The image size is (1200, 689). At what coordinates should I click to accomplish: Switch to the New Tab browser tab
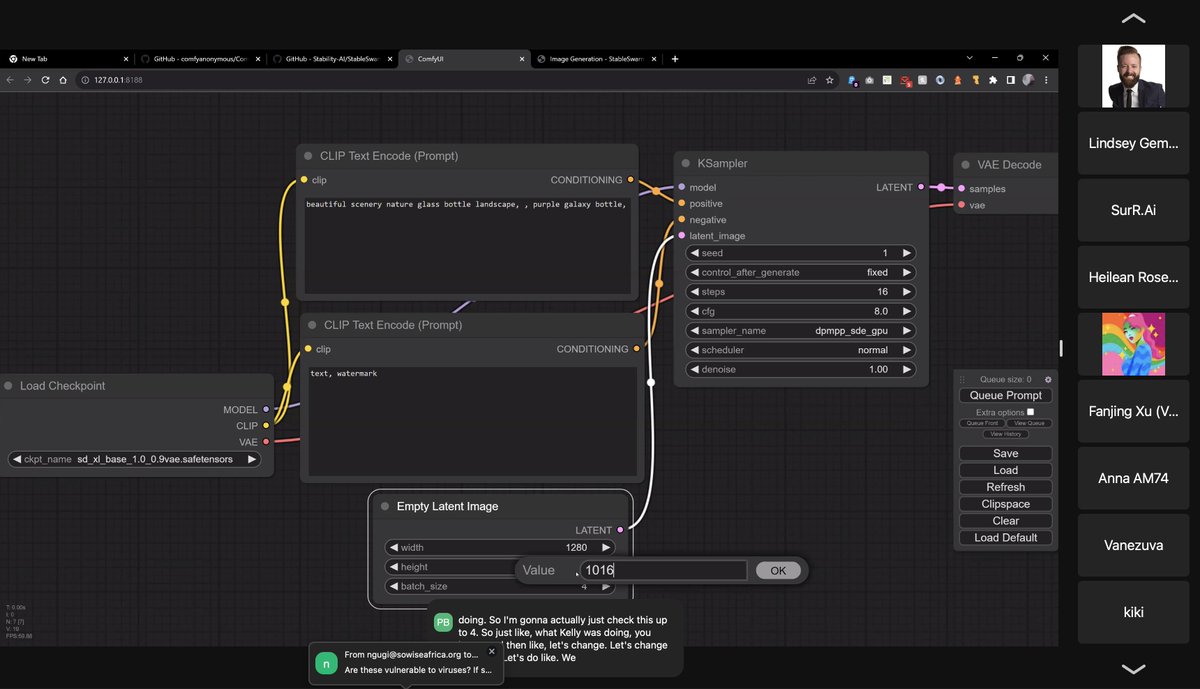click(66, 59)
